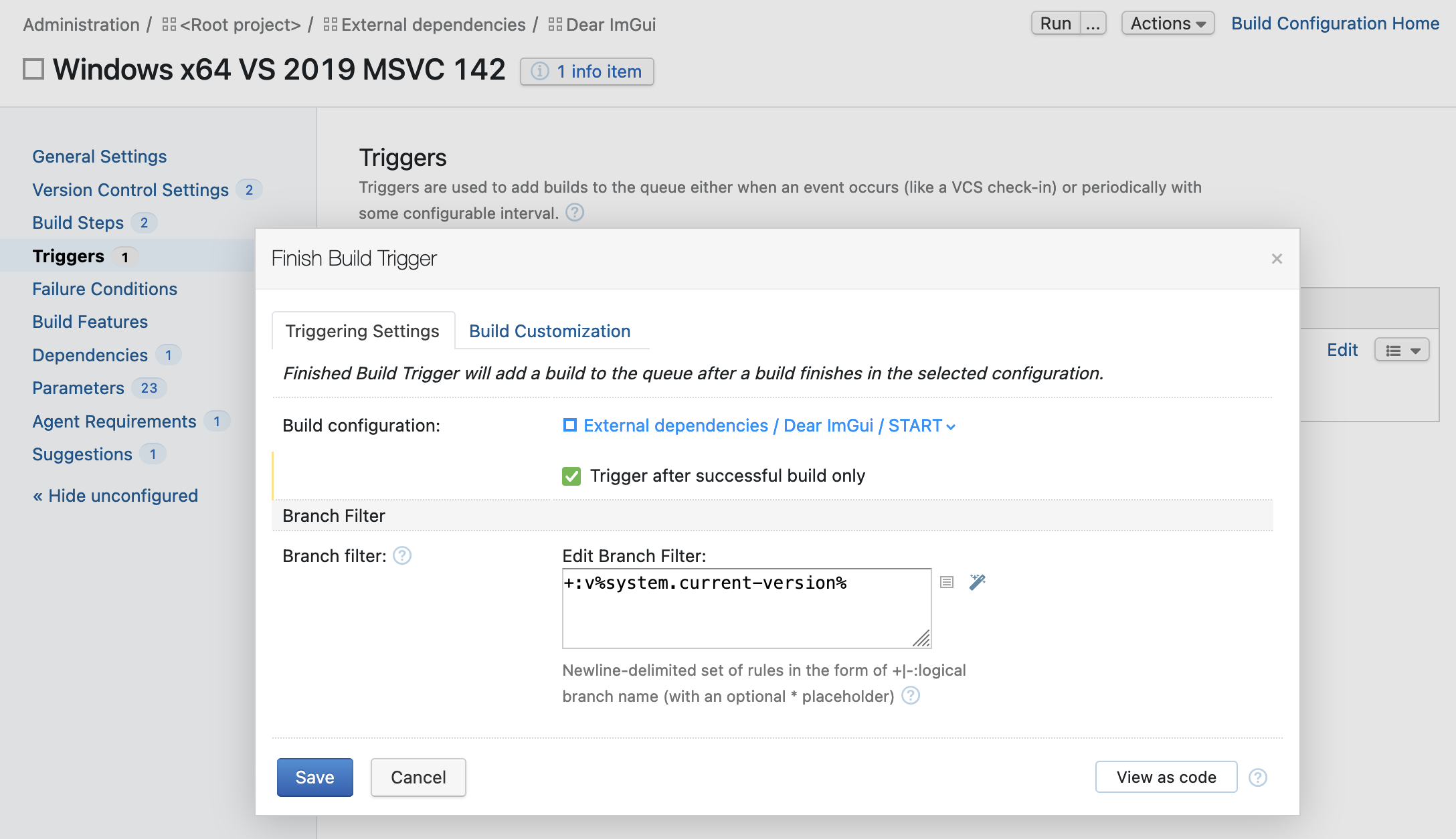Open help icon next to Branch filter label

[402, 556]
